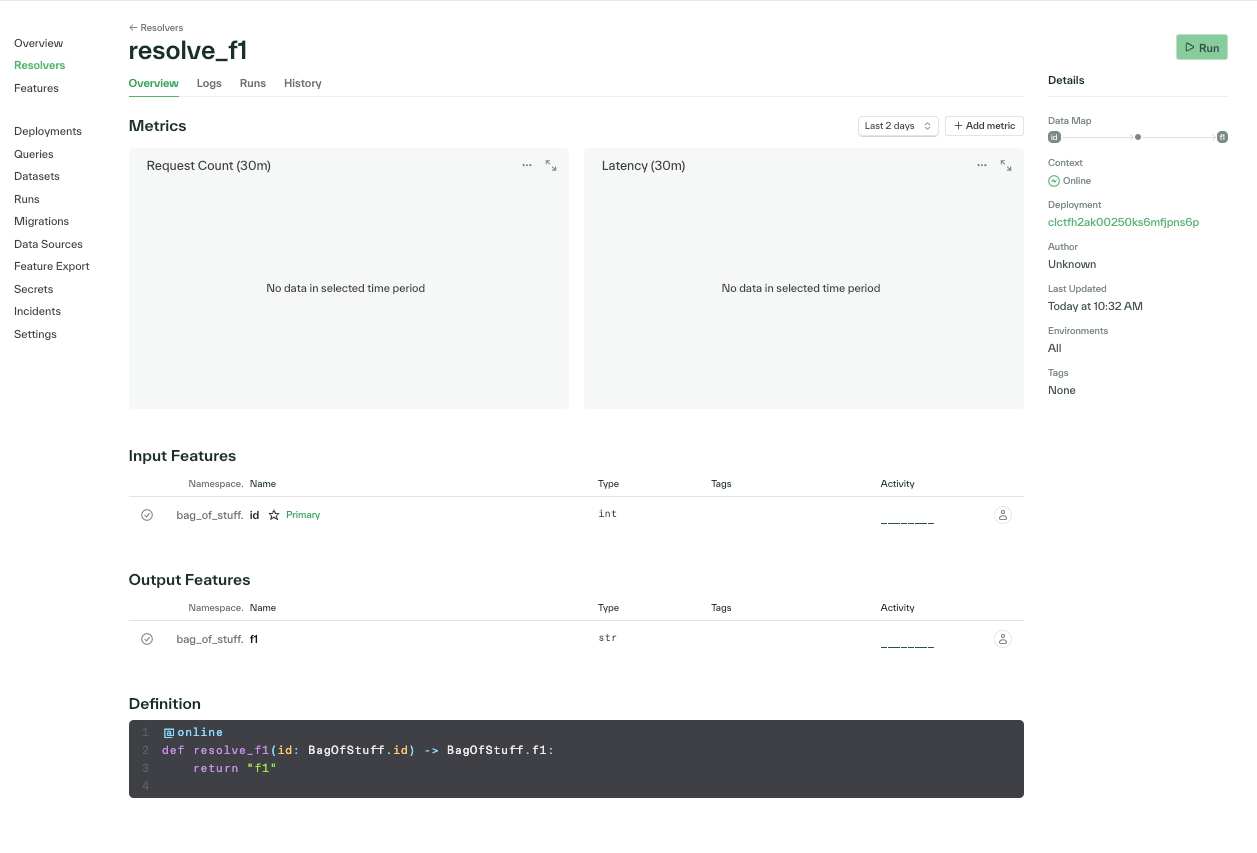This screenshot has height=853, width=1257.
Task: Click the Online status icon under Context
Action: click(1054, 180)
